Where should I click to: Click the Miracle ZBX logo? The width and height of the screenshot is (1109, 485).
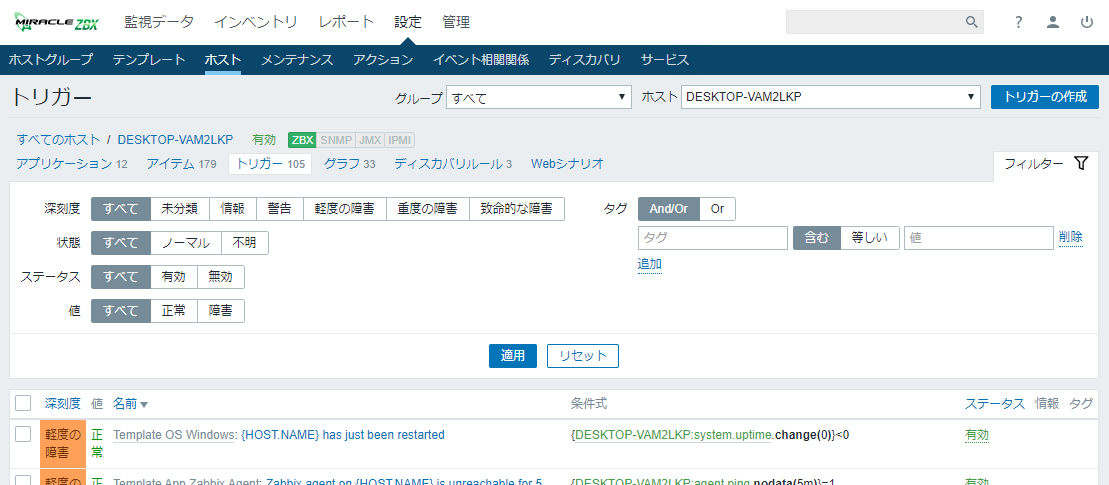click(56, 22)
